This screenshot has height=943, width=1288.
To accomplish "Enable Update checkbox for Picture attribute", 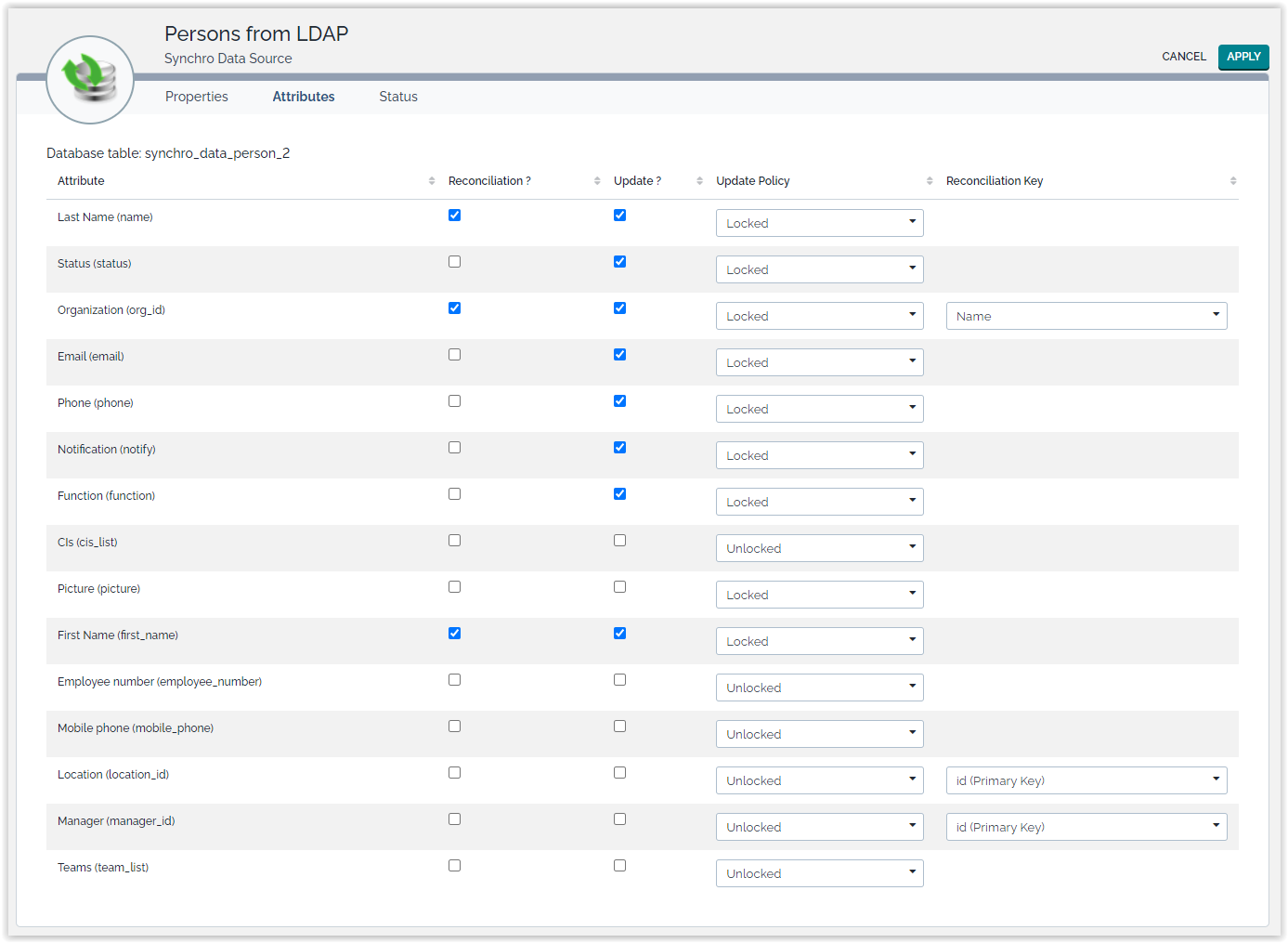I will point(619,587).
